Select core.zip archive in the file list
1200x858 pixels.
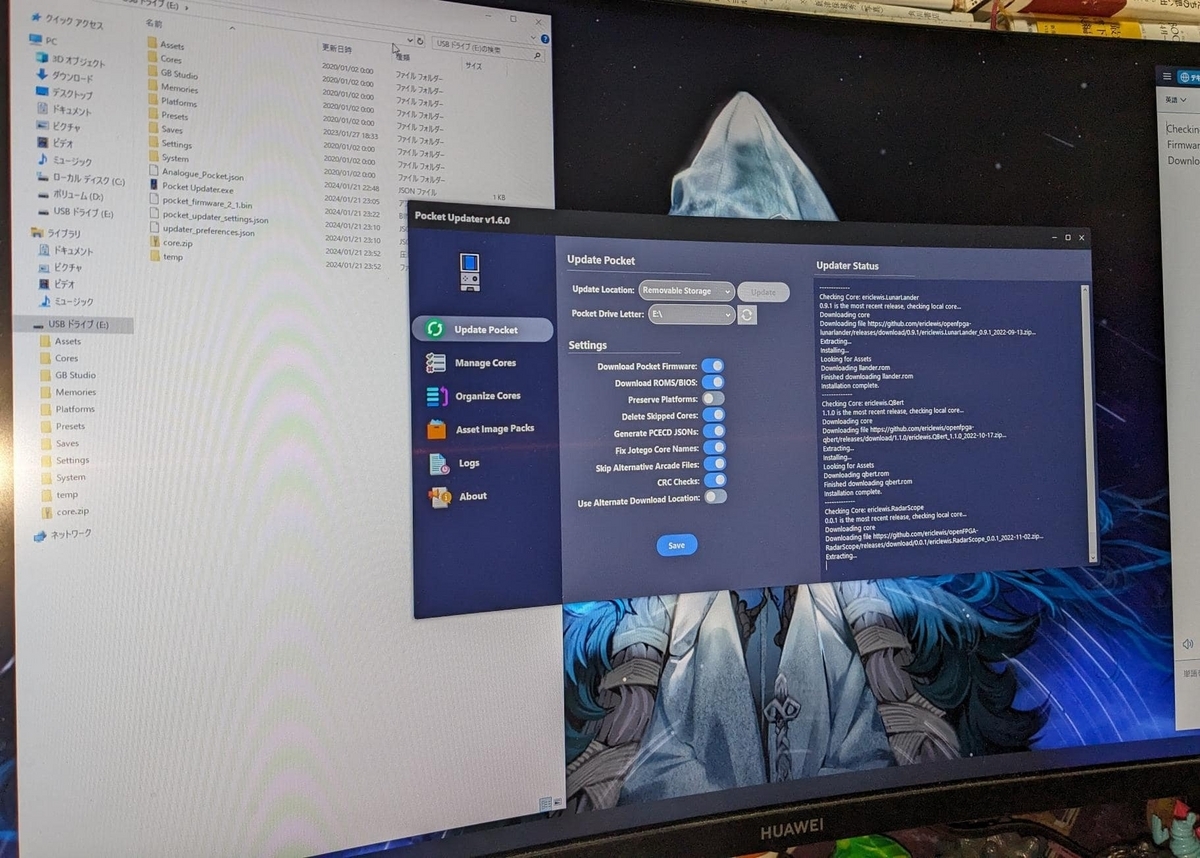tap(171, 243)
